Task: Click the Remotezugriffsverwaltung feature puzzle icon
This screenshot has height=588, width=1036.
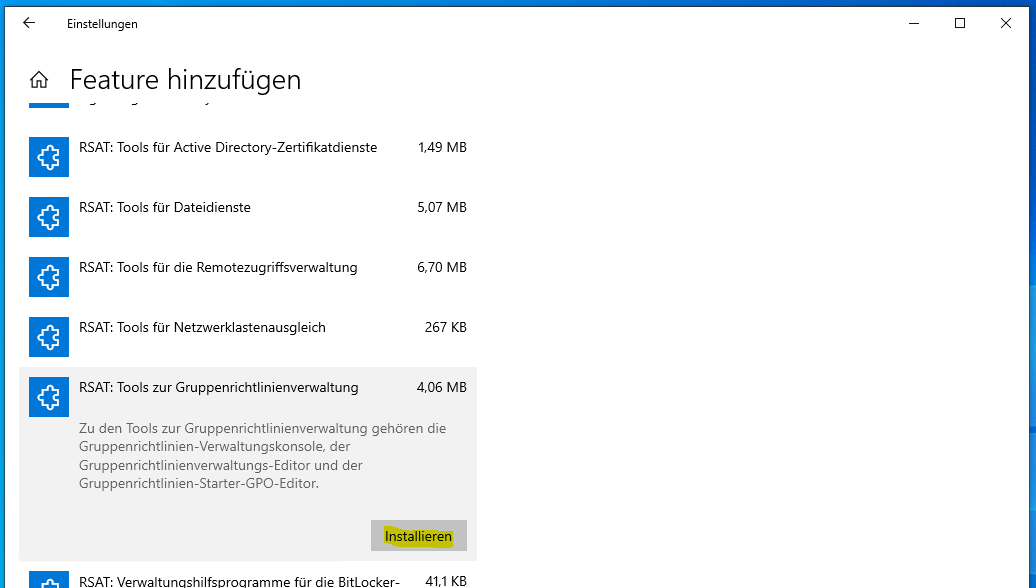Action: pos(49,277)
